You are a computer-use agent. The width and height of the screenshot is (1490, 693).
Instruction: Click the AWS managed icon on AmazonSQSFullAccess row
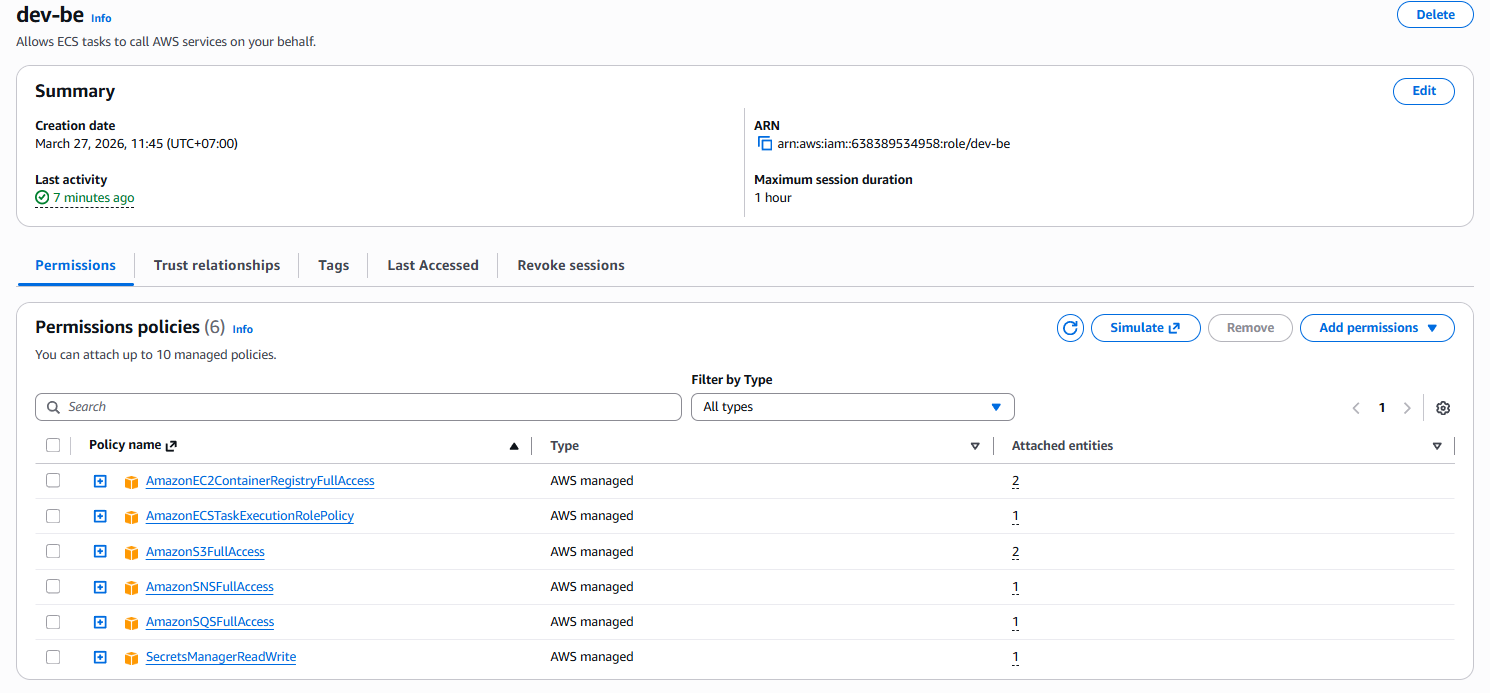pos(131,622)
